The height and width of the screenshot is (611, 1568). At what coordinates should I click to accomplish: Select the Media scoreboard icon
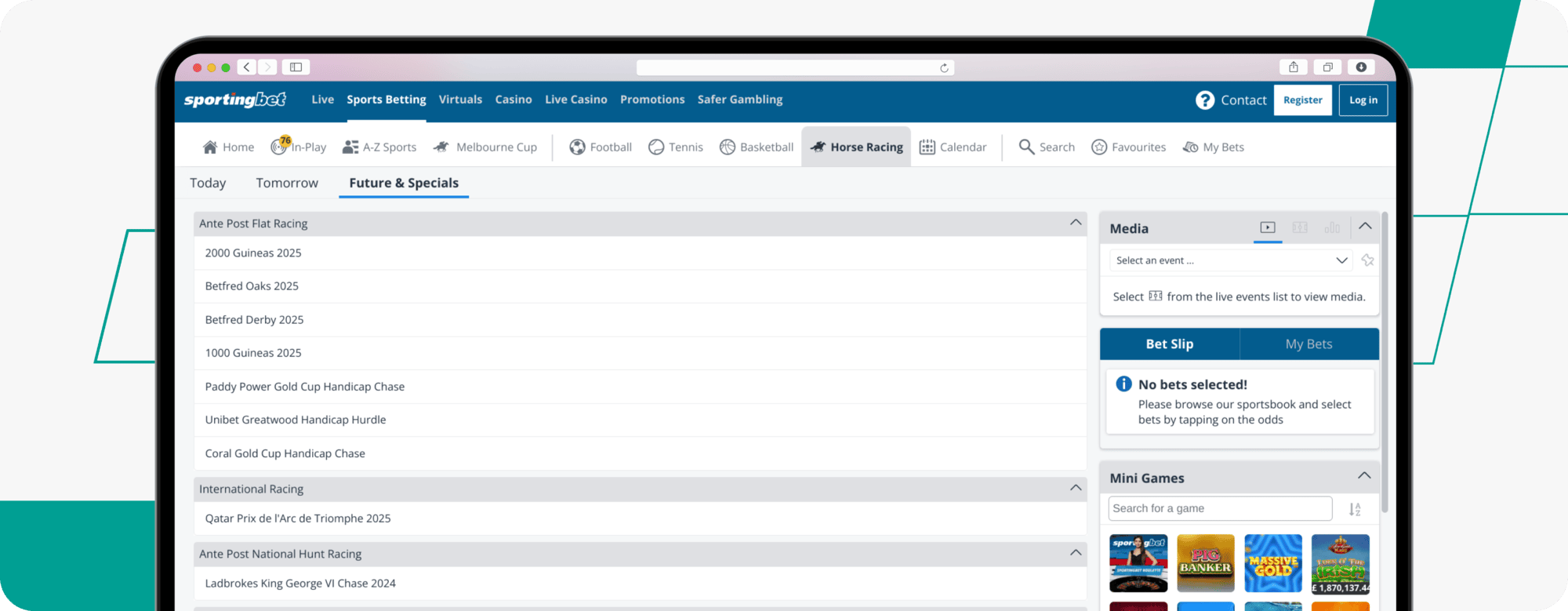(1300, 227)
